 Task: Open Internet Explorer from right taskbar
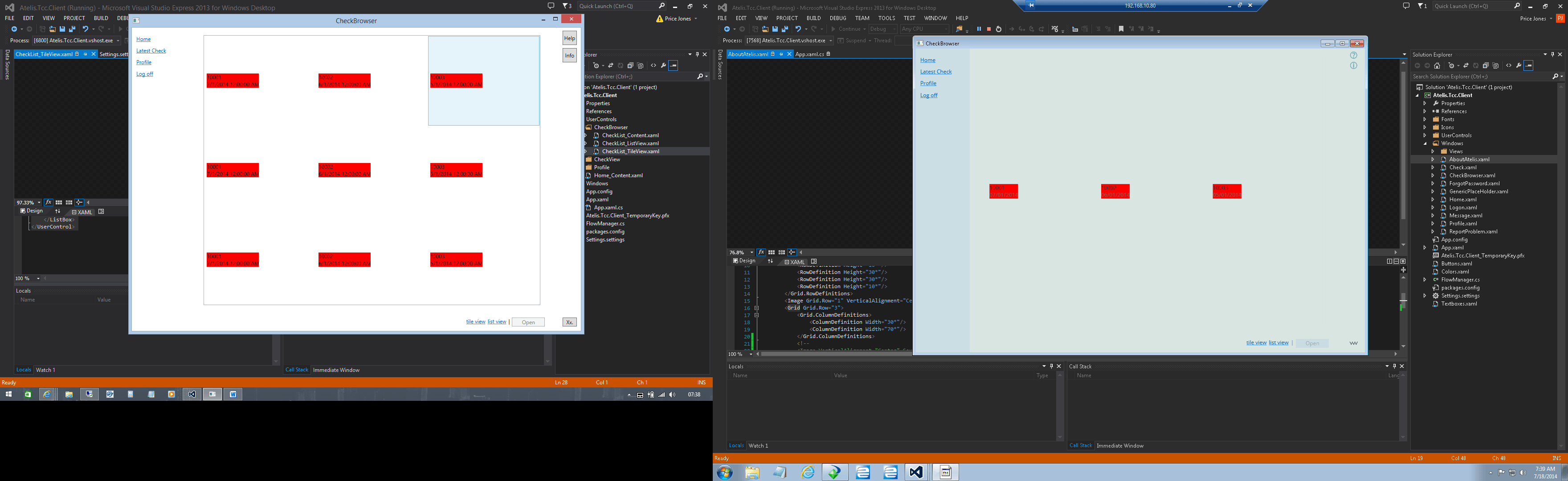[808, 473]
